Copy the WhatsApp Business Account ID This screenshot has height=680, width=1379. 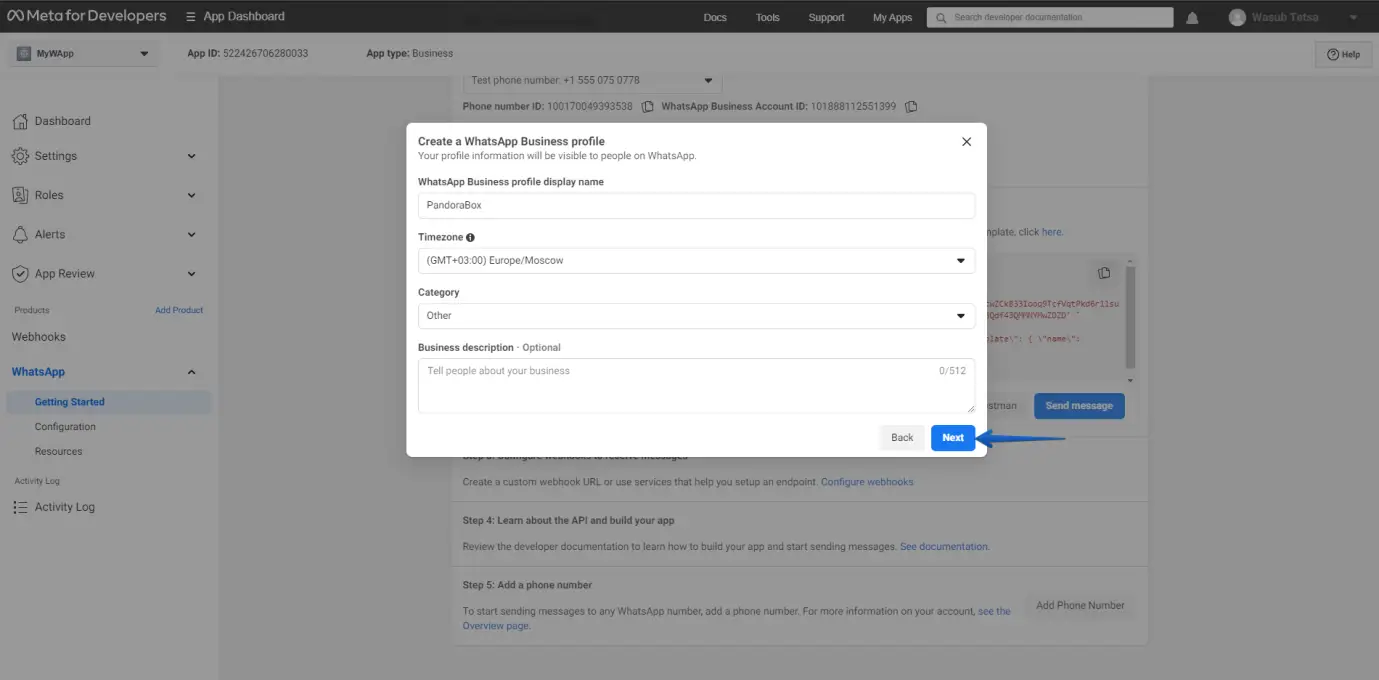pyautogui.click(x=911, y=106)
